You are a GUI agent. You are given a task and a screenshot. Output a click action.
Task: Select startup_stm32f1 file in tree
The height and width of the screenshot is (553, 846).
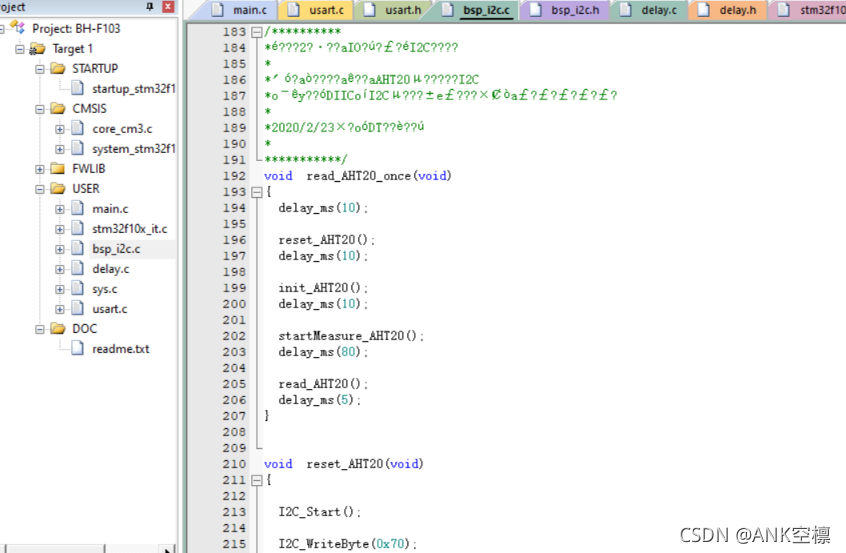click(134, 88)
